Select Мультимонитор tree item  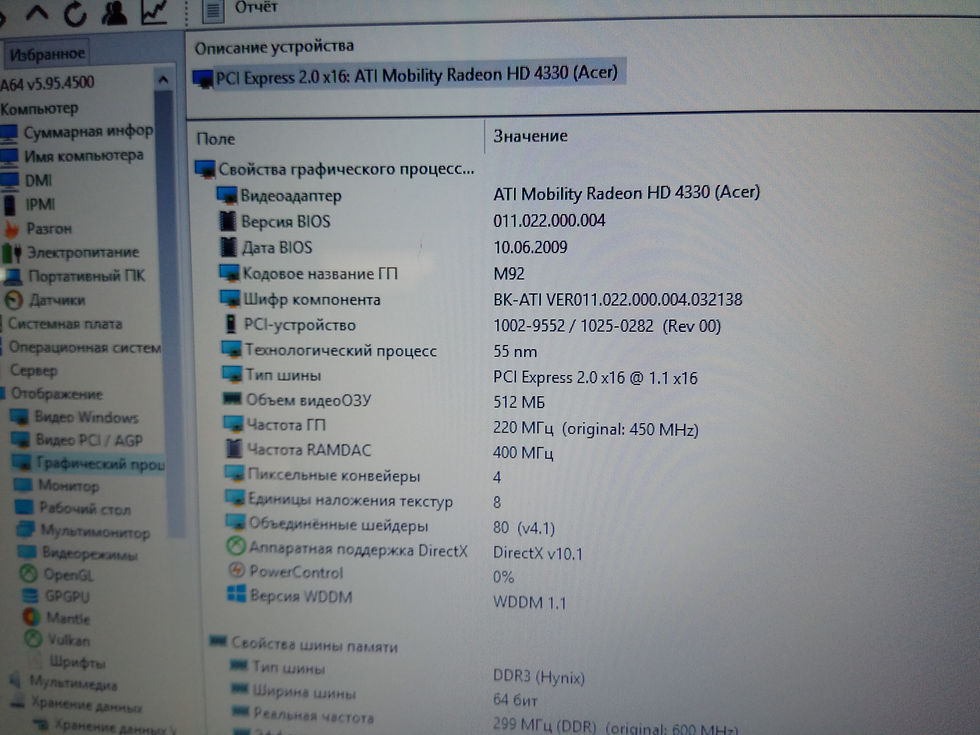point(83,531)
